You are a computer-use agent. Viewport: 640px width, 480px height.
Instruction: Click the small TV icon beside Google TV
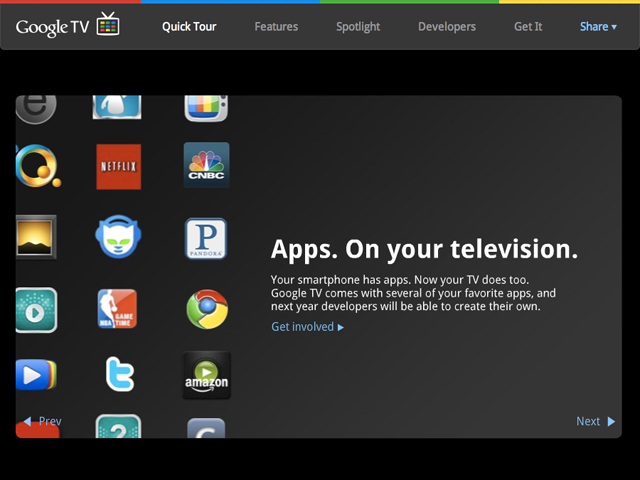(x=108, y=24)
